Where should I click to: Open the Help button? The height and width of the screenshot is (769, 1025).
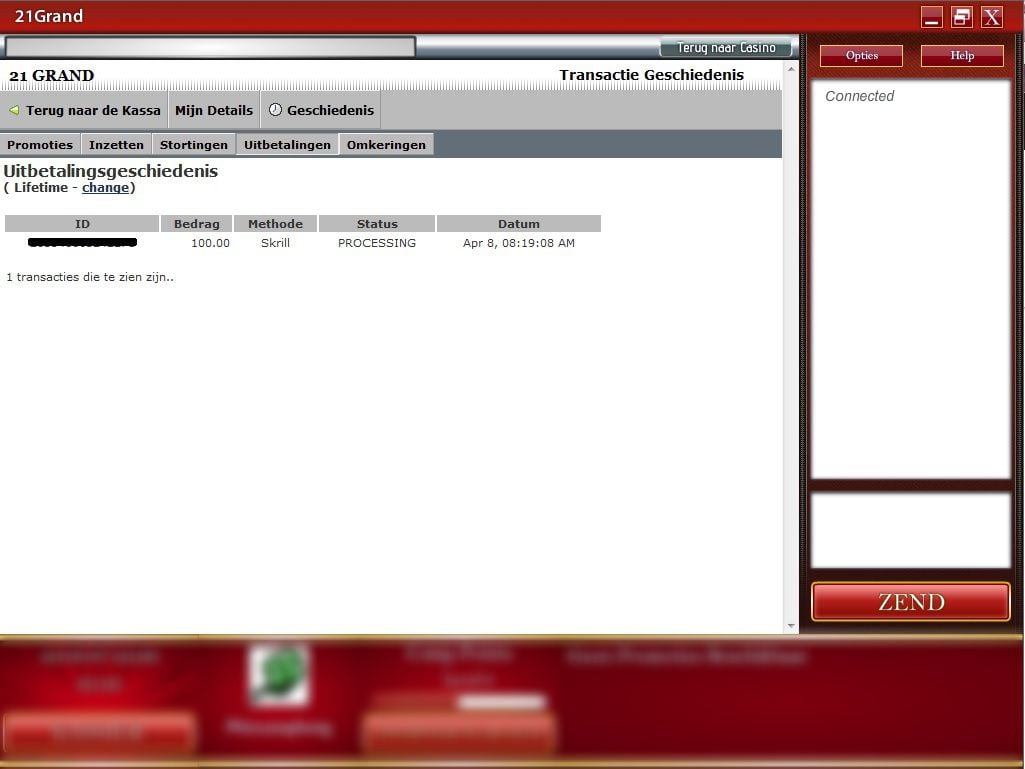click(962, 56)
